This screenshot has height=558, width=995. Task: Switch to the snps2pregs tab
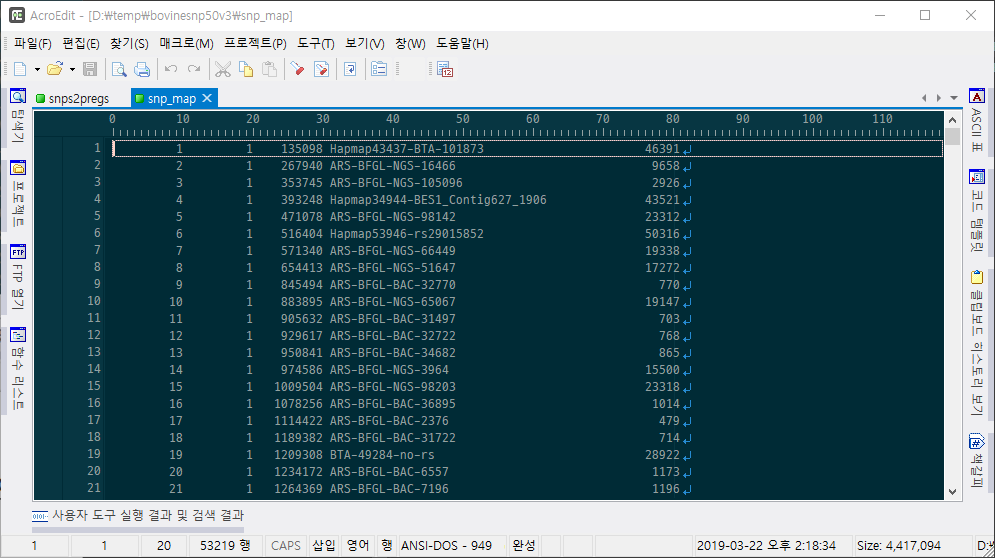(x=72, y=98)
